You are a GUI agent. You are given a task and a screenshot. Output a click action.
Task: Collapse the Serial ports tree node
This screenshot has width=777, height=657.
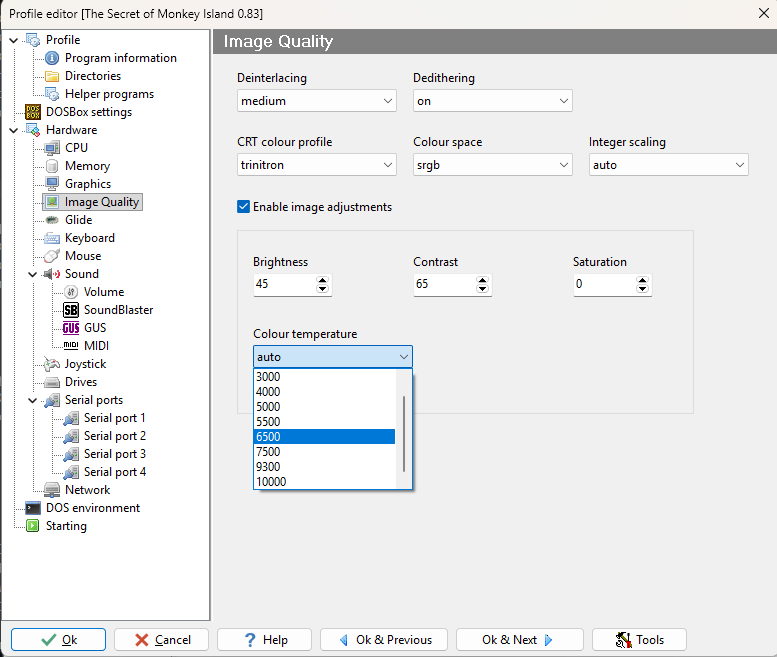(33, 400)
